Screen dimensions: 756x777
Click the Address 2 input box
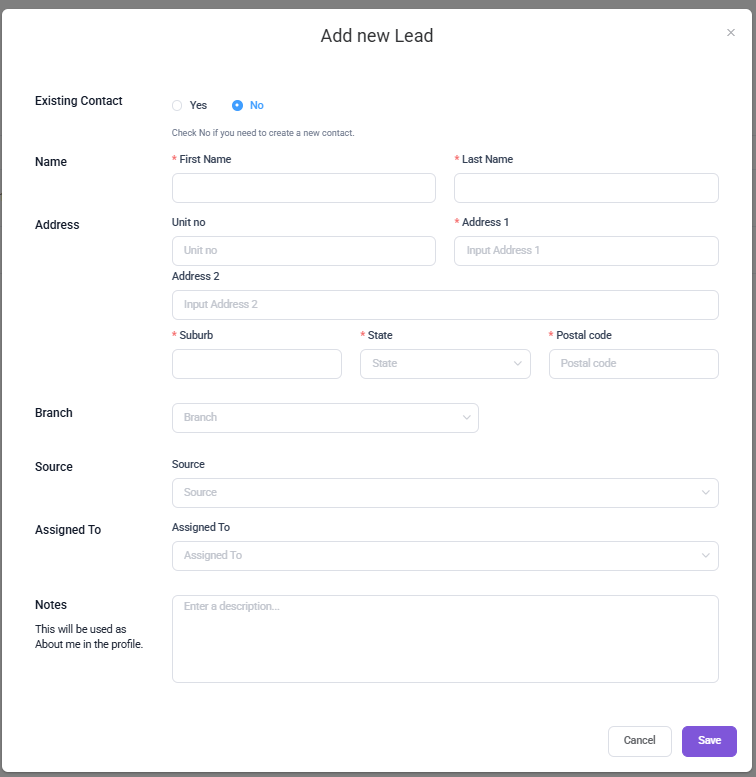point(445,305)
